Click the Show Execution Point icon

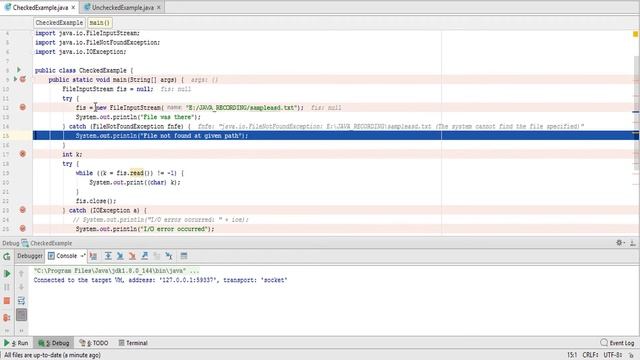coord(93,256)
